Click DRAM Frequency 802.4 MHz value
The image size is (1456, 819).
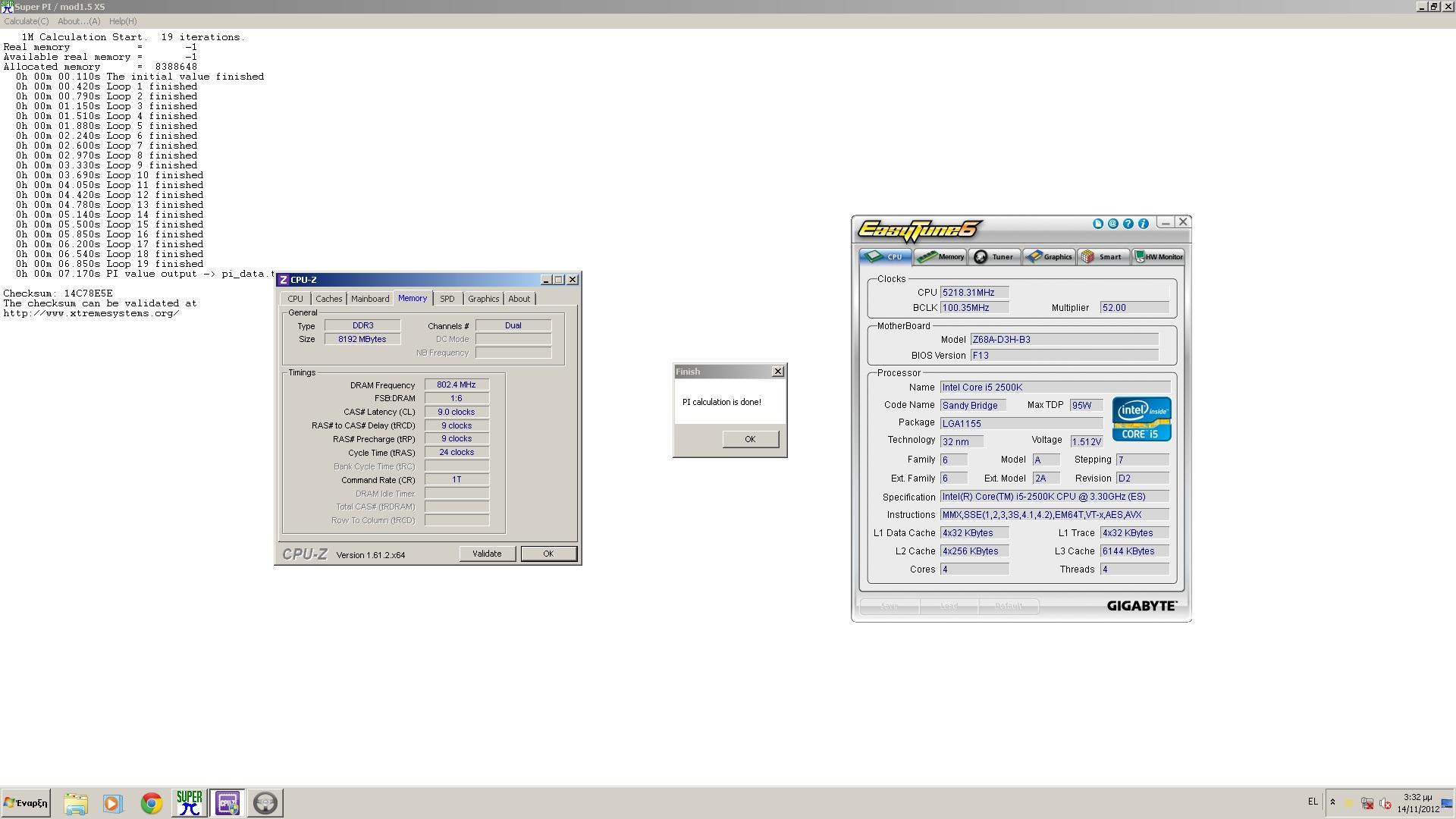(x=457, y=385)
